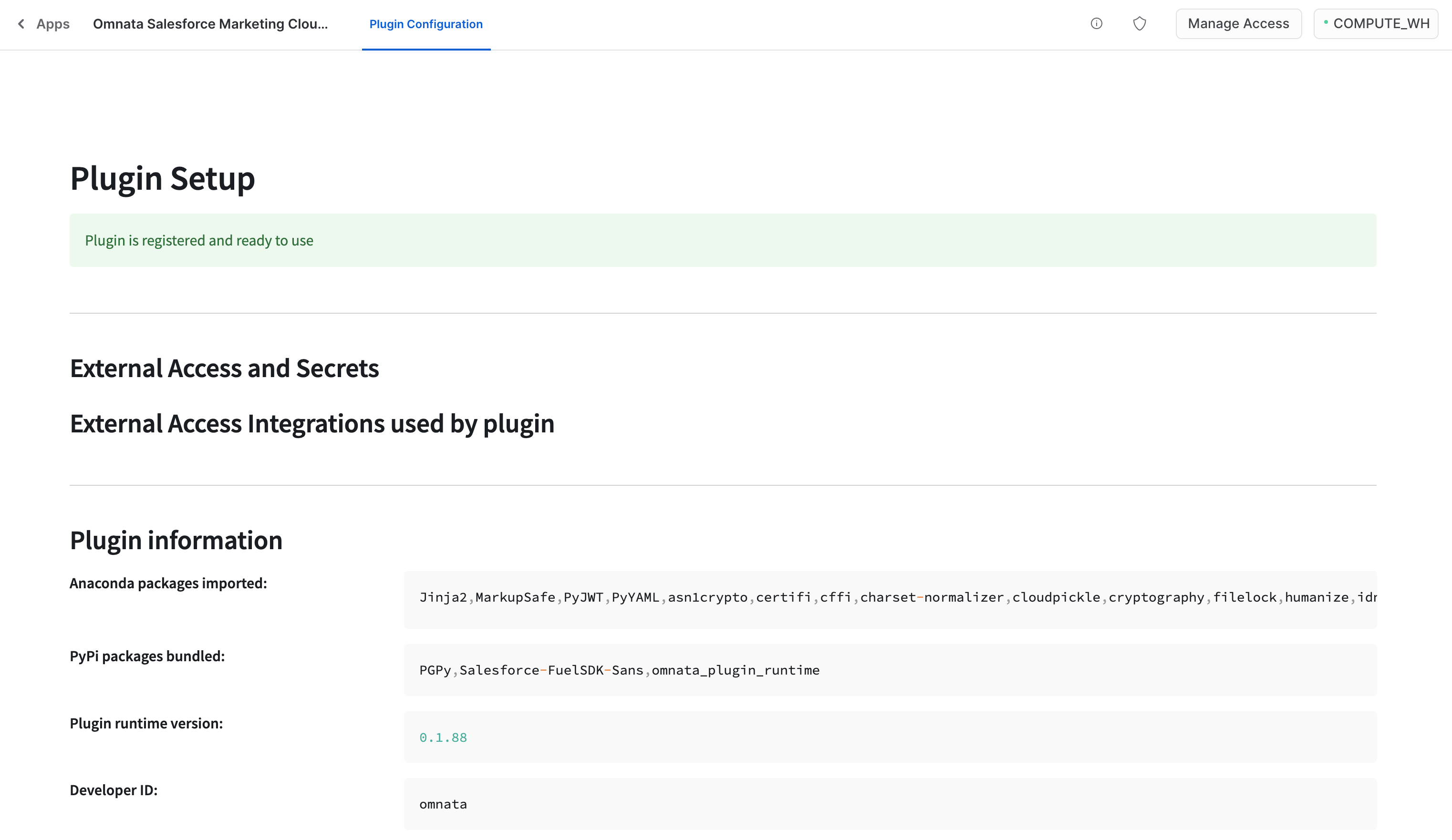The width and height of the screenshot is (1452, 840).
Task: Go back to Apps
Action: tap(52, 24)
